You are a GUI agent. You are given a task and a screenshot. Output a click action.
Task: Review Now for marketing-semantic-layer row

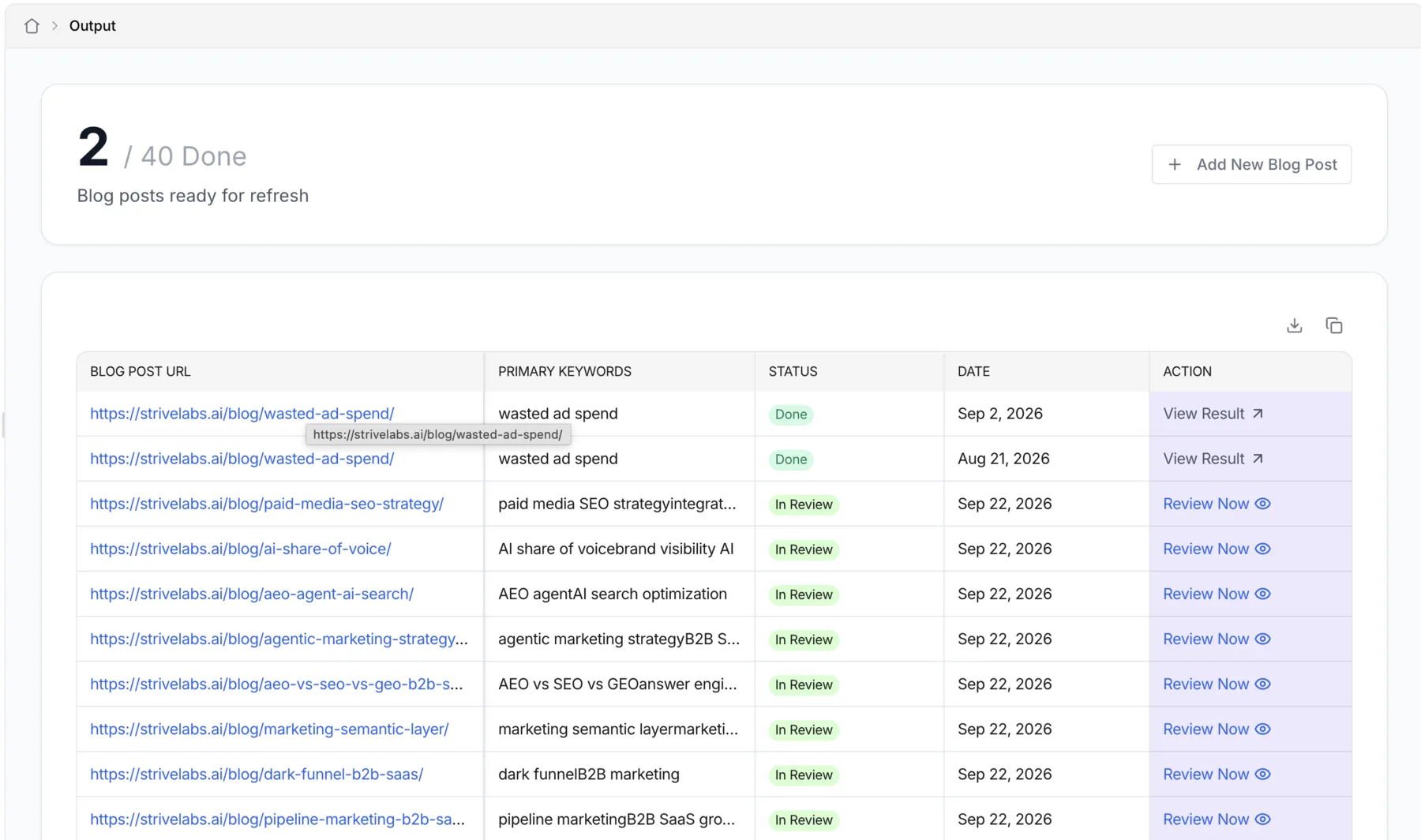pos(1217,729)
